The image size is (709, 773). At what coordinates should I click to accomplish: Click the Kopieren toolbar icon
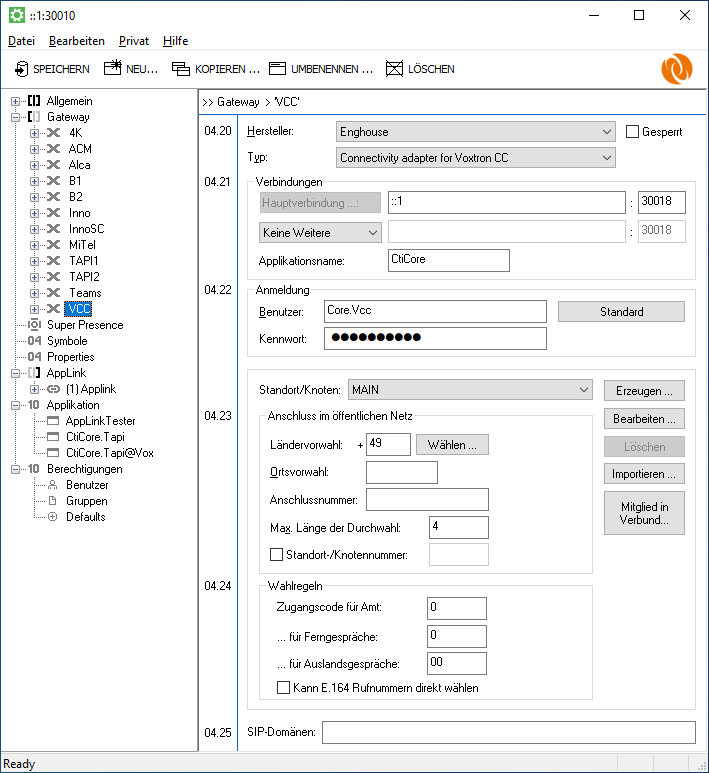(x=180, y=69)
